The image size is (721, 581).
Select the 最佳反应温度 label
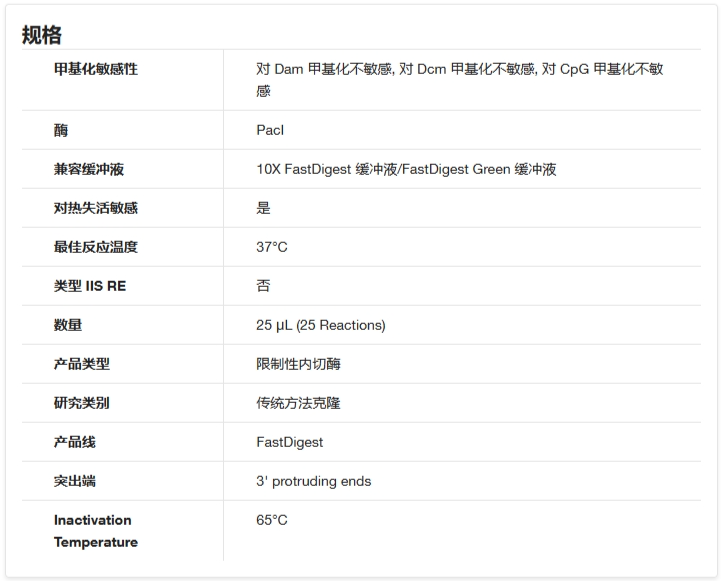pos(96,247)
